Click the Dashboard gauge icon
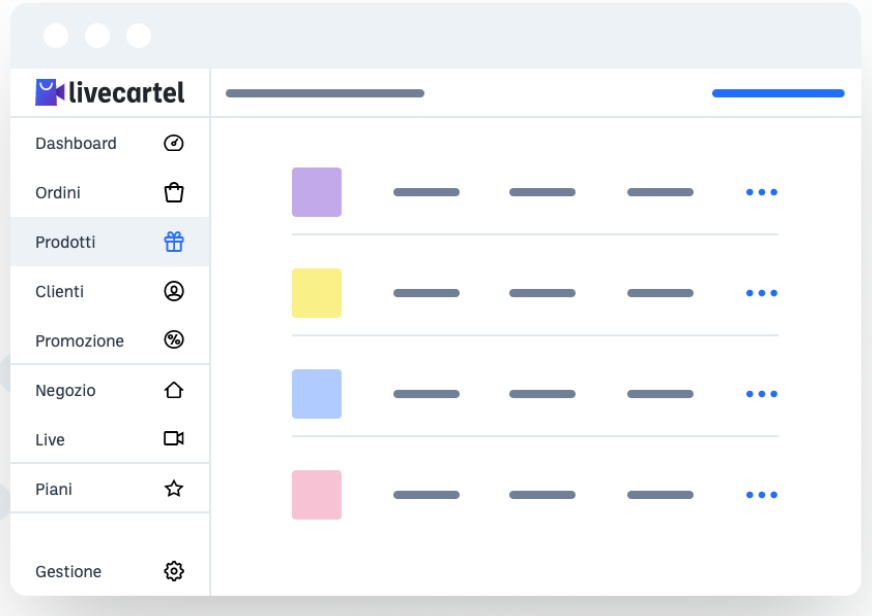 point(174,143)
